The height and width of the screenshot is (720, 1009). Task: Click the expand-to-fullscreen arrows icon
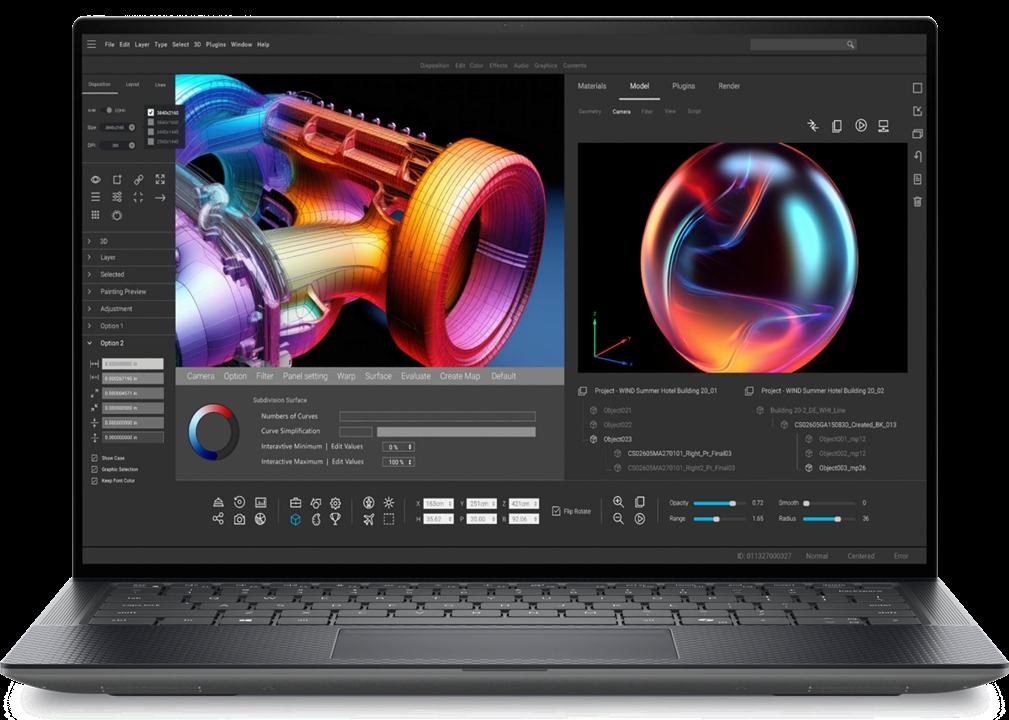coord(160,180)
